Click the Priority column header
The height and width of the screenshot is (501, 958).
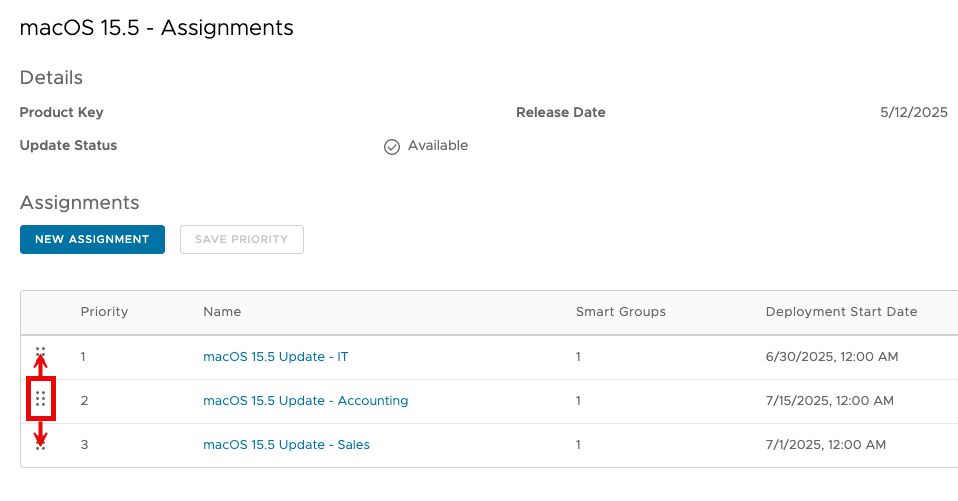[x=104, y=312]
